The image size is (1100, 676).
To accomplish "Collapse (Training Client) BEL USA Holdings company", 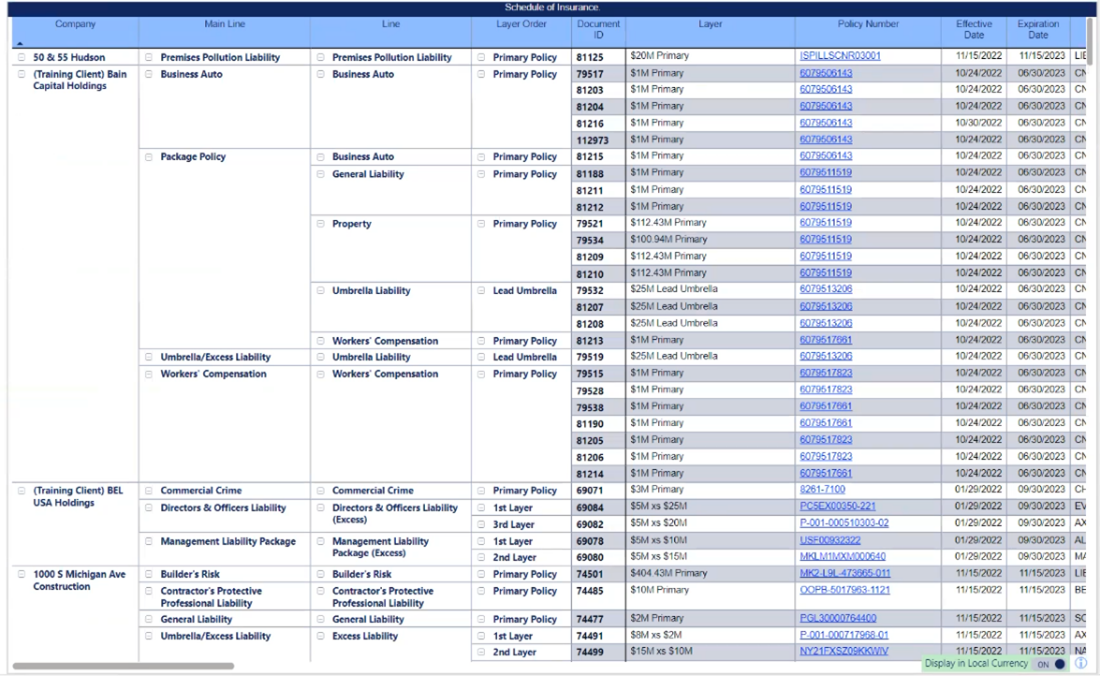I will pyautogui.click(x=21, y=491).
